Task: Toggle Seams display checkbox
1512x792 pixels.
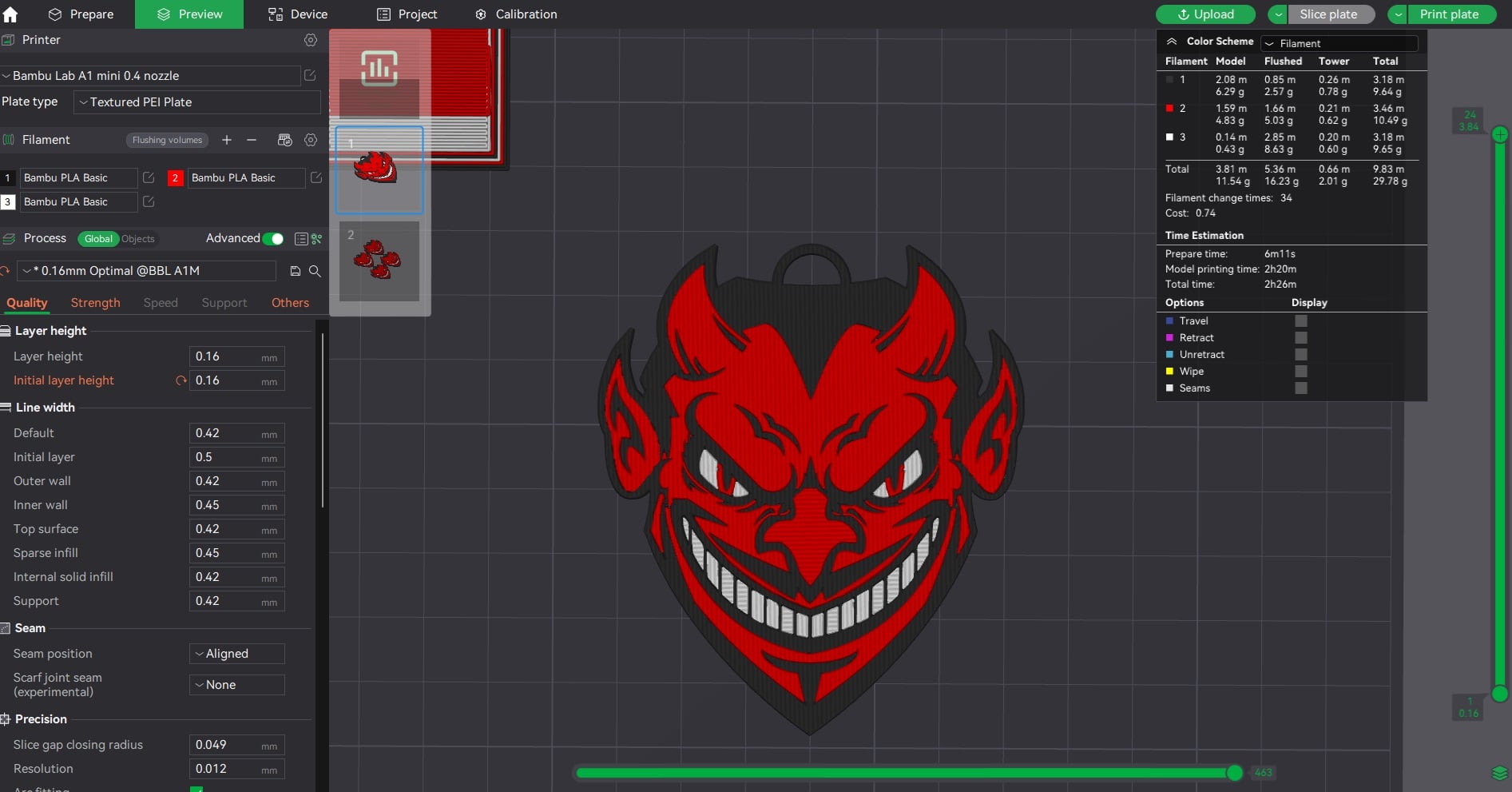Action: (x=1301, y=388)
